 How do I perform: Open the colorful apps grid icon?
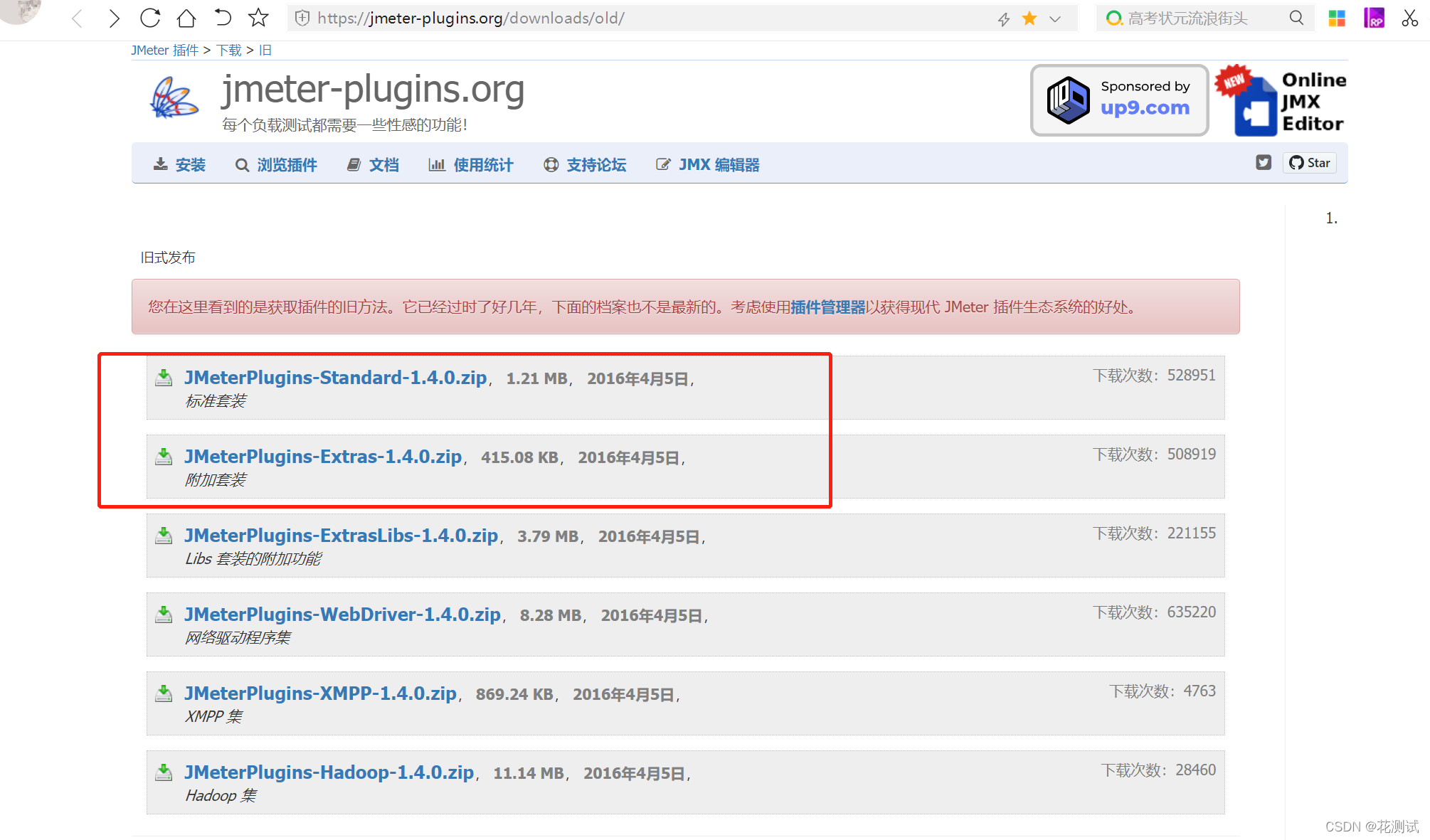coord(1337,18)
